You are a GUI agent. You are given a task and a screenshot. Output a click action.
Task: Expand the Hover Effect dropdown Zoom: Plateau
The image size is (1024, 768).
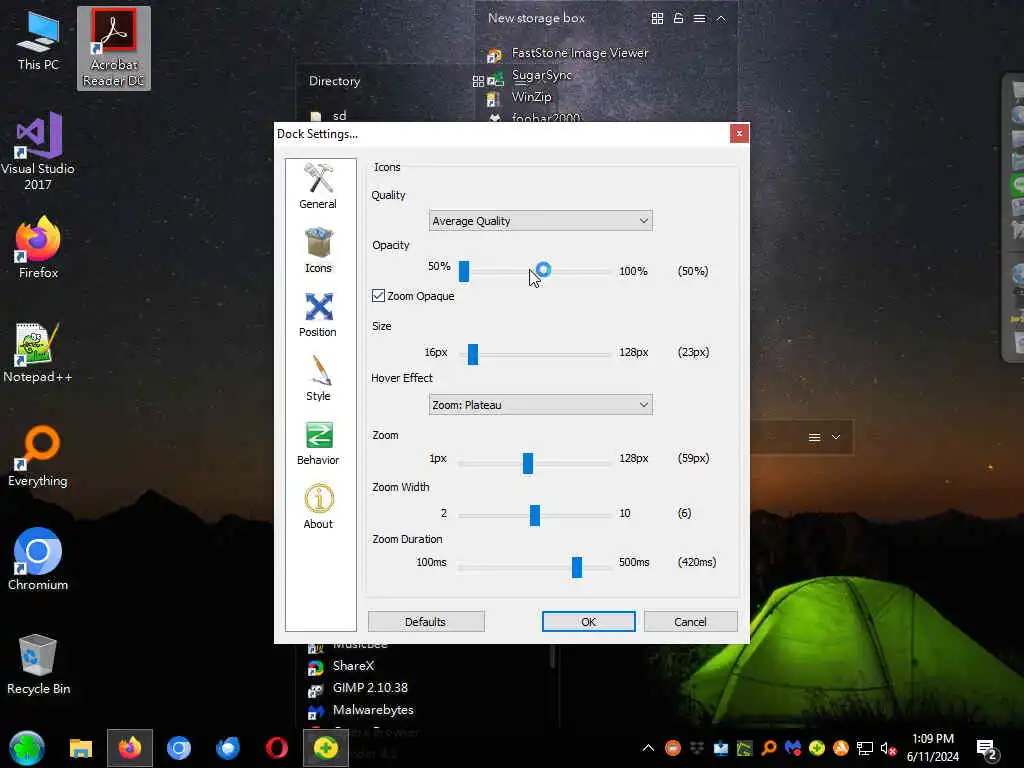[x=540, y=405]
